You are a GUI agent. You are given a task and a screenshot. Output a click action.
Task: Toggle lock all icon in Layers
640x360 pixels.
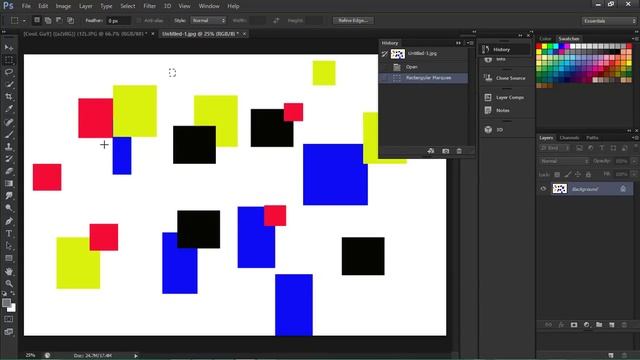point(588,174)
